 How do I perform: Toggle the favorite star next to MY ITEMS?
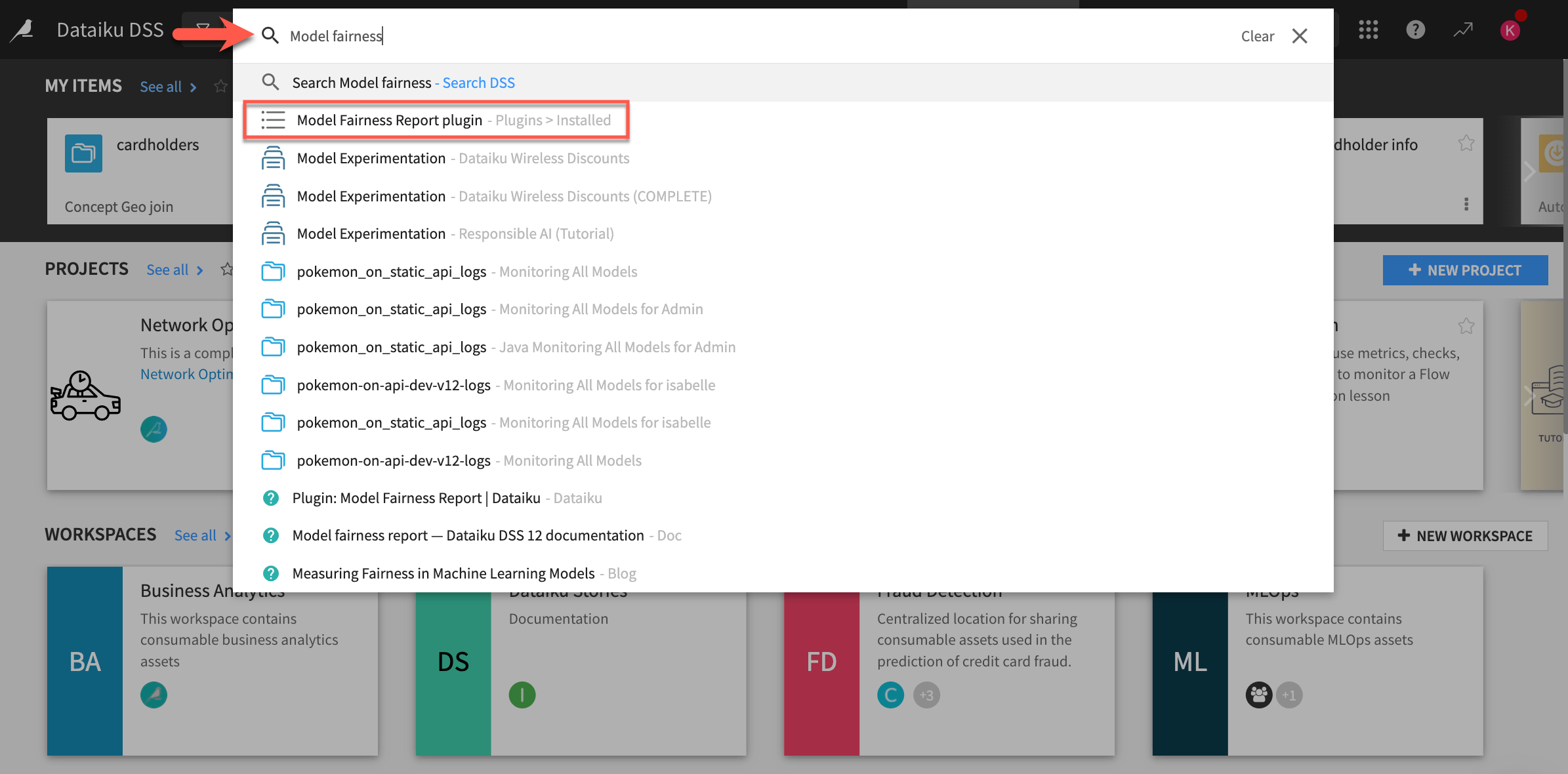pyautogui.click(x=220, y=86)
